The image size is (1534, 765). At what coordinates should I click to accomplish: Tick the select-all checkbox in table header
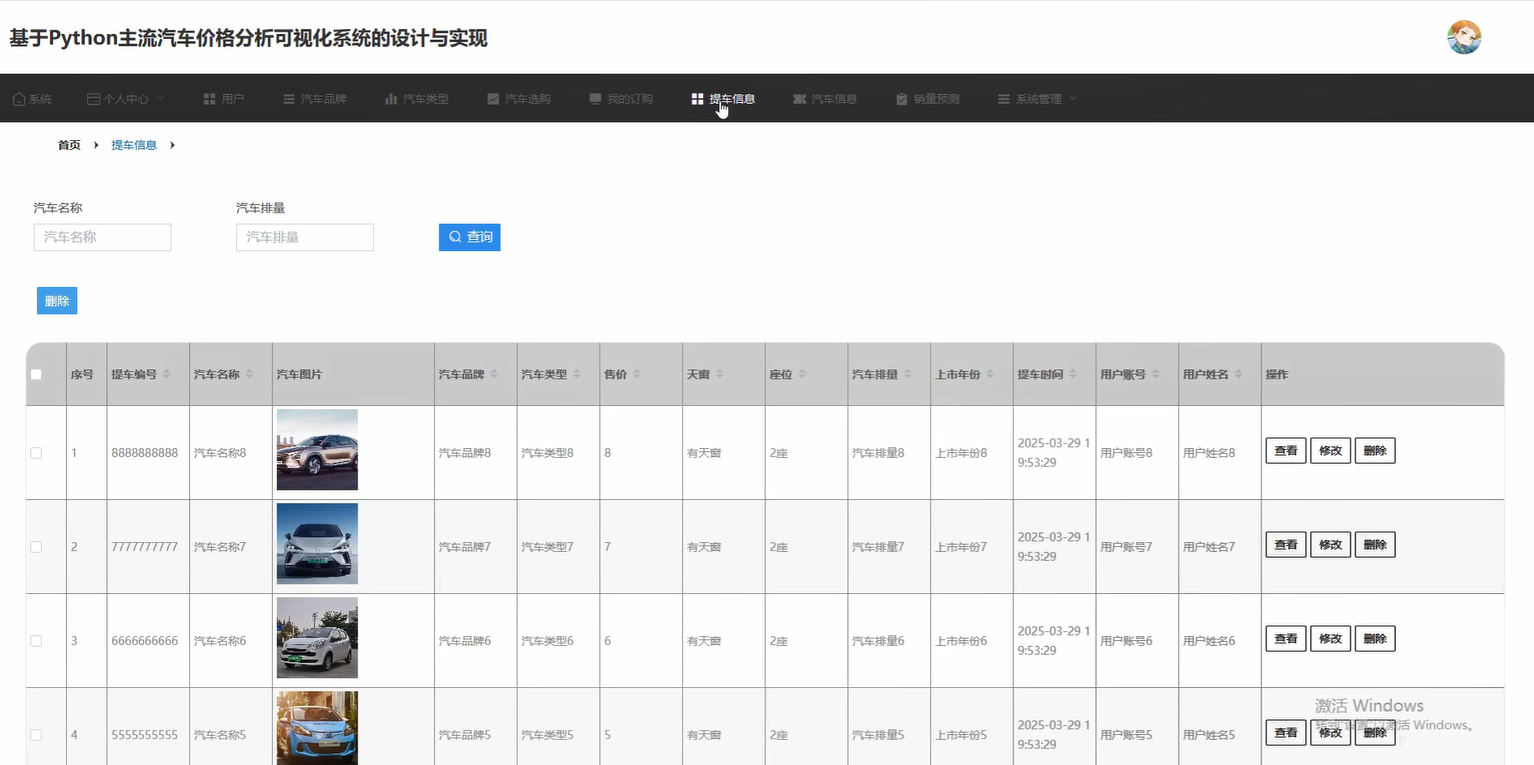[x=36, y=375]
